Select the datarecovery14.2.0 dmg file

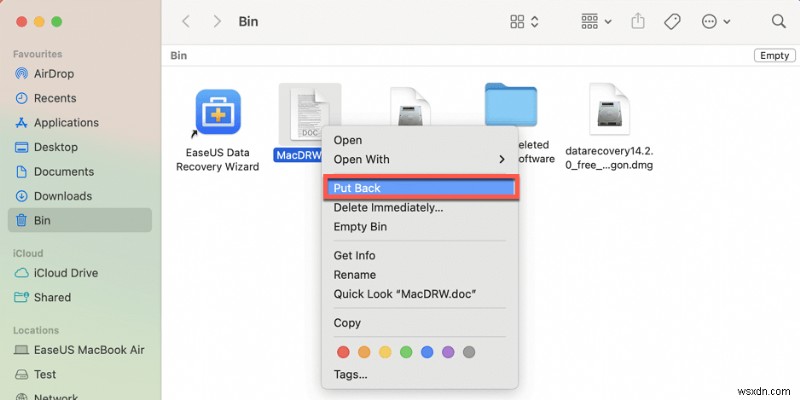[609, 109]
